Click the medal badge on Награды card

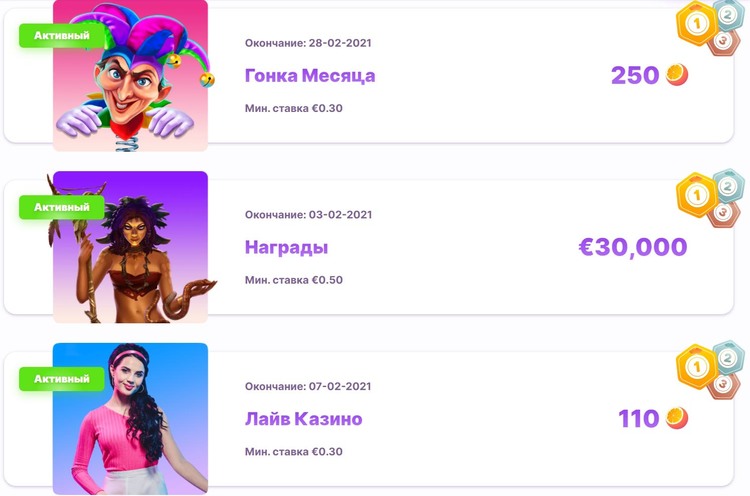pos(714,197)
